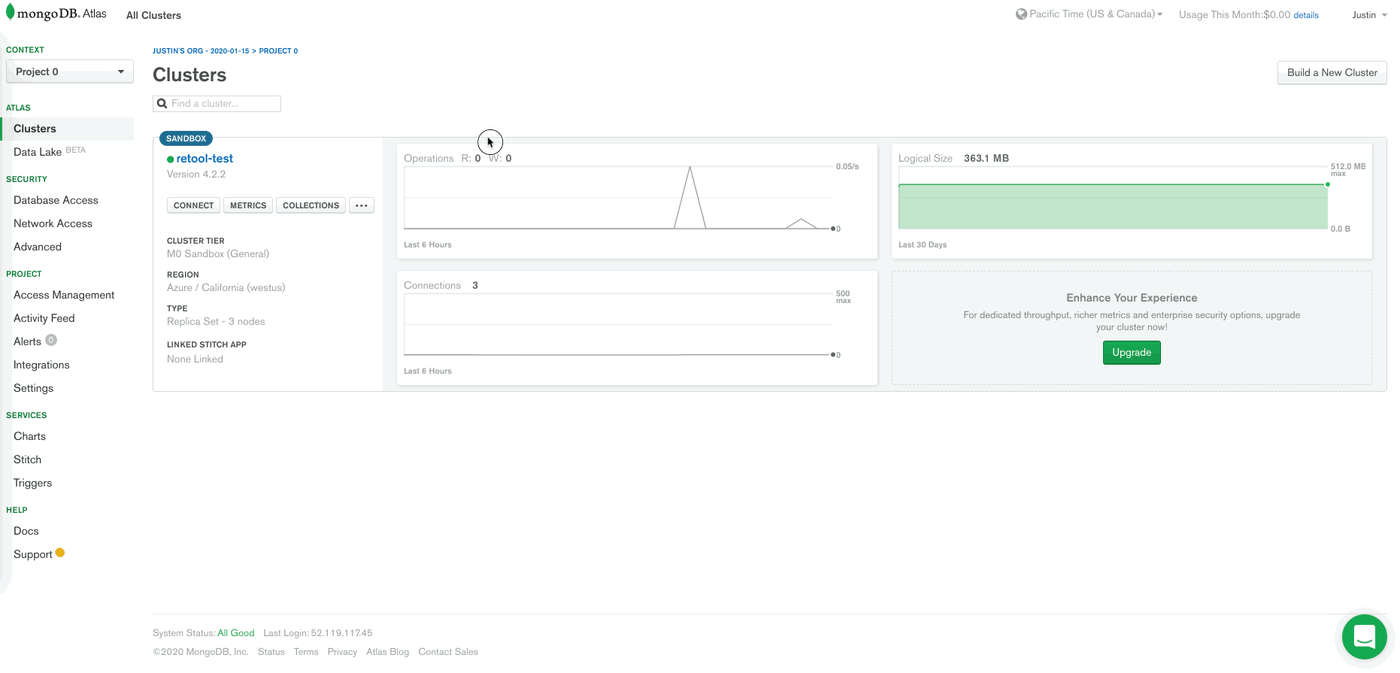Open the retool-test cluster link
The height and width of the screenshot is (673, 1400).
pos(205,159)
